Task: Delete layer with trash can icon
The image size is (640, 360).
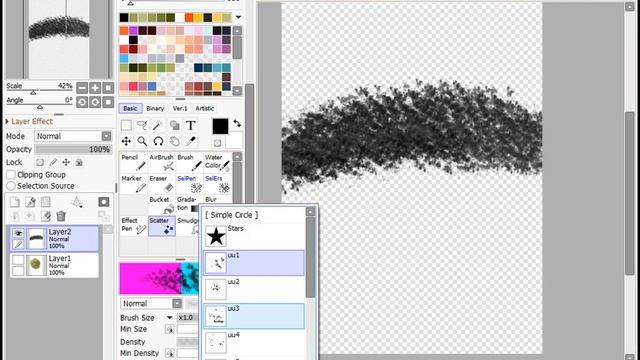Action: pos(61,216)
